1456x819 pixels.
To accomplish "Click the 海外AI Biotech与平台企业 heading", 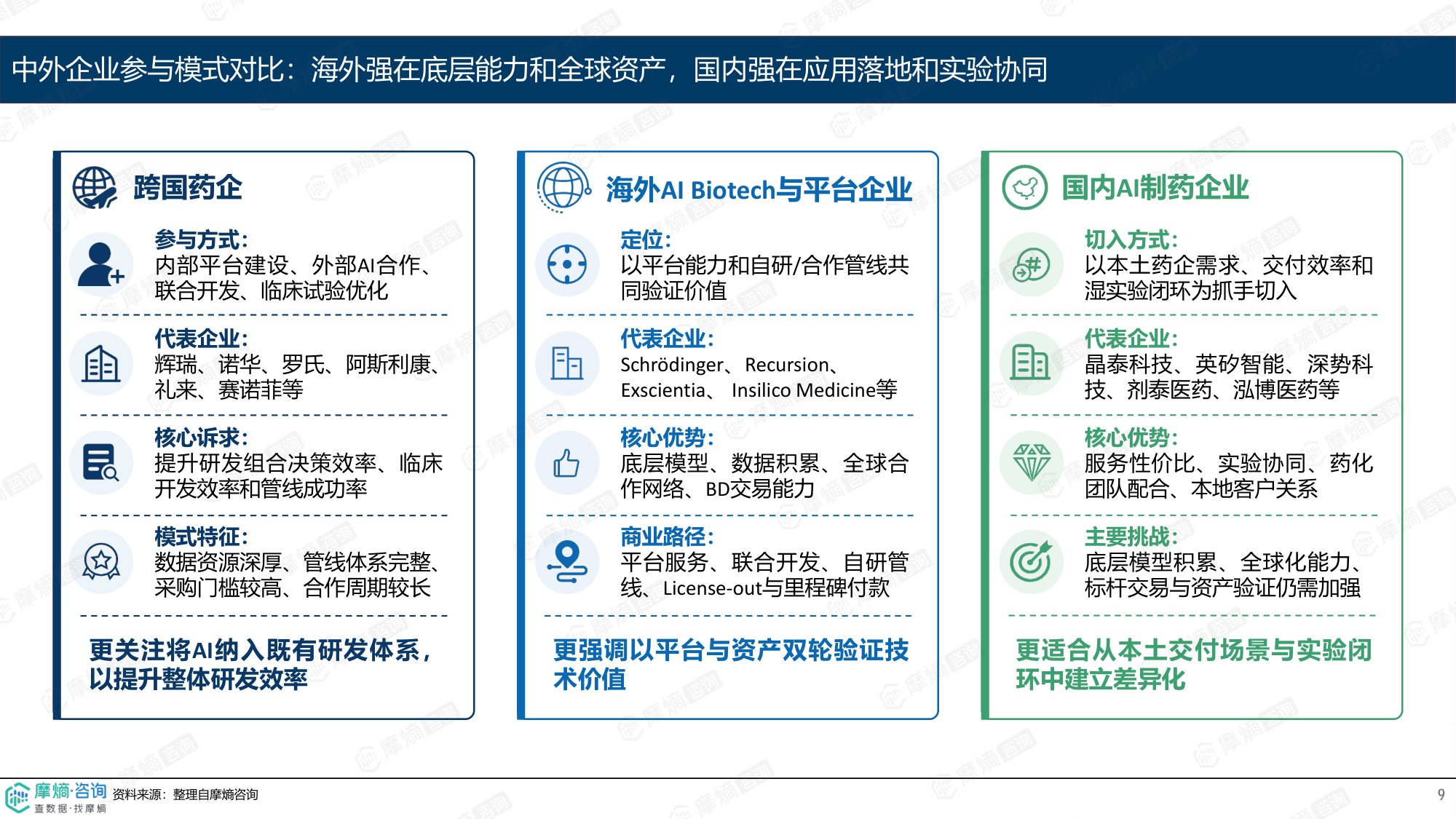I will (x=759, y=189).
